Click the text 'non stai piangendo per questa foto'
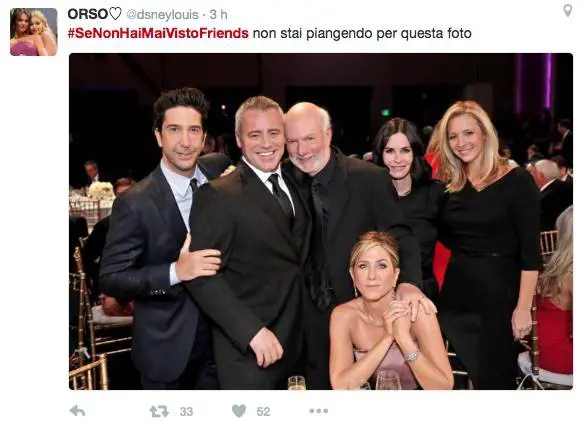Screen dimensions: 584x429 click(362, 34)
